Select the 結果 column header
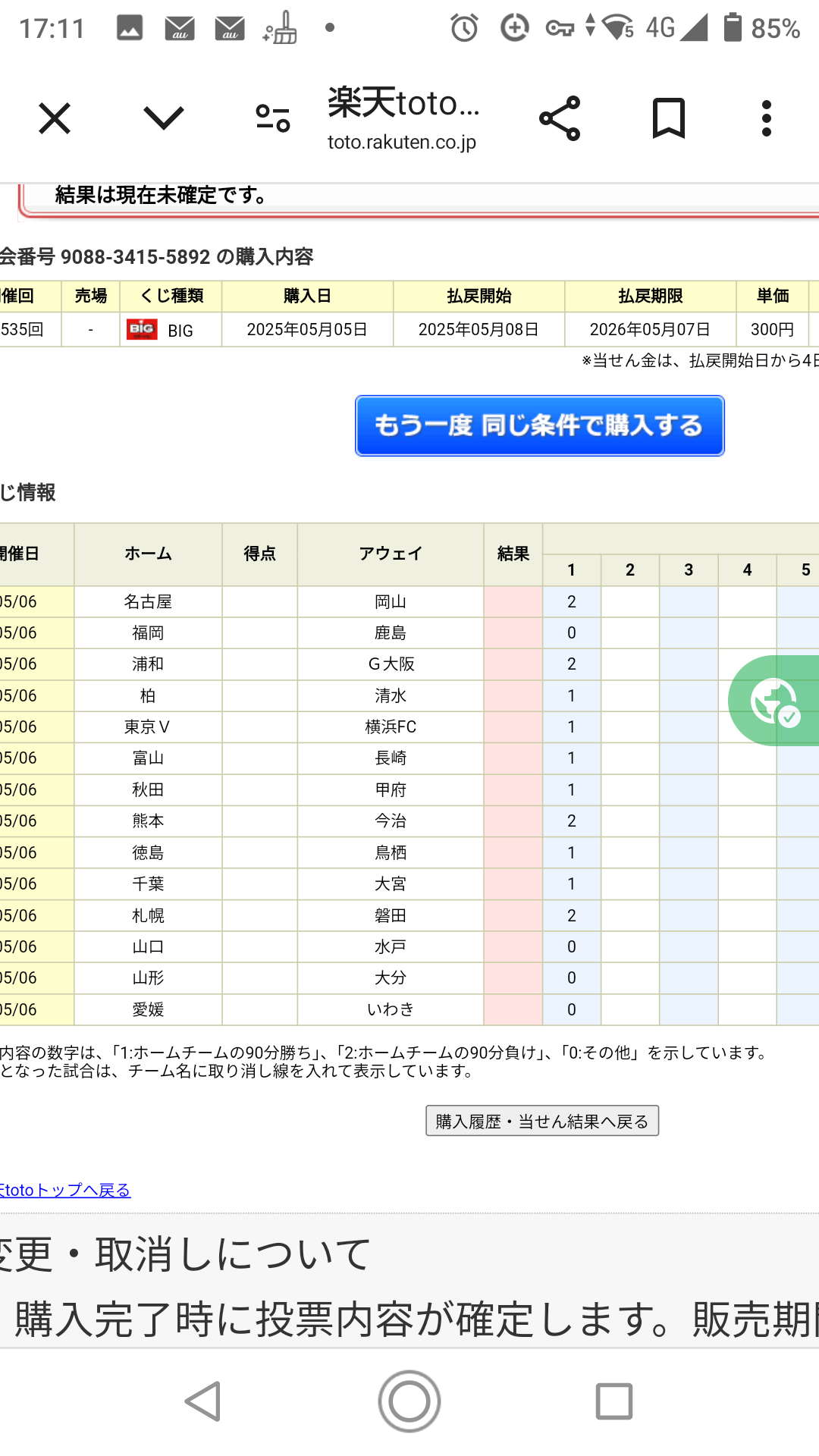The width and height of the screenshot is (819, 1456). tap(513, 554)
